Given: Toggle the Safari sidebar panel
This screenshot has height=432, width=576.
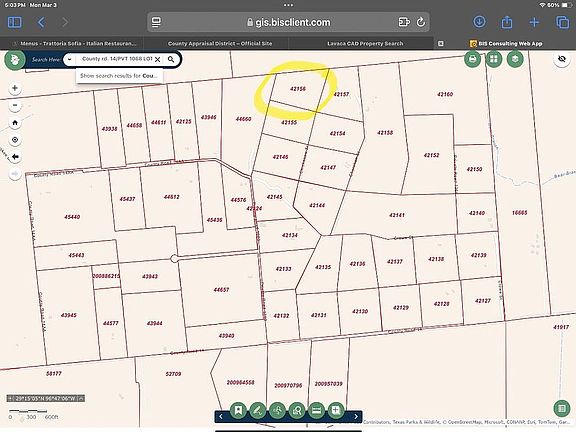Looking at the screenshot, I should (15, 22).
